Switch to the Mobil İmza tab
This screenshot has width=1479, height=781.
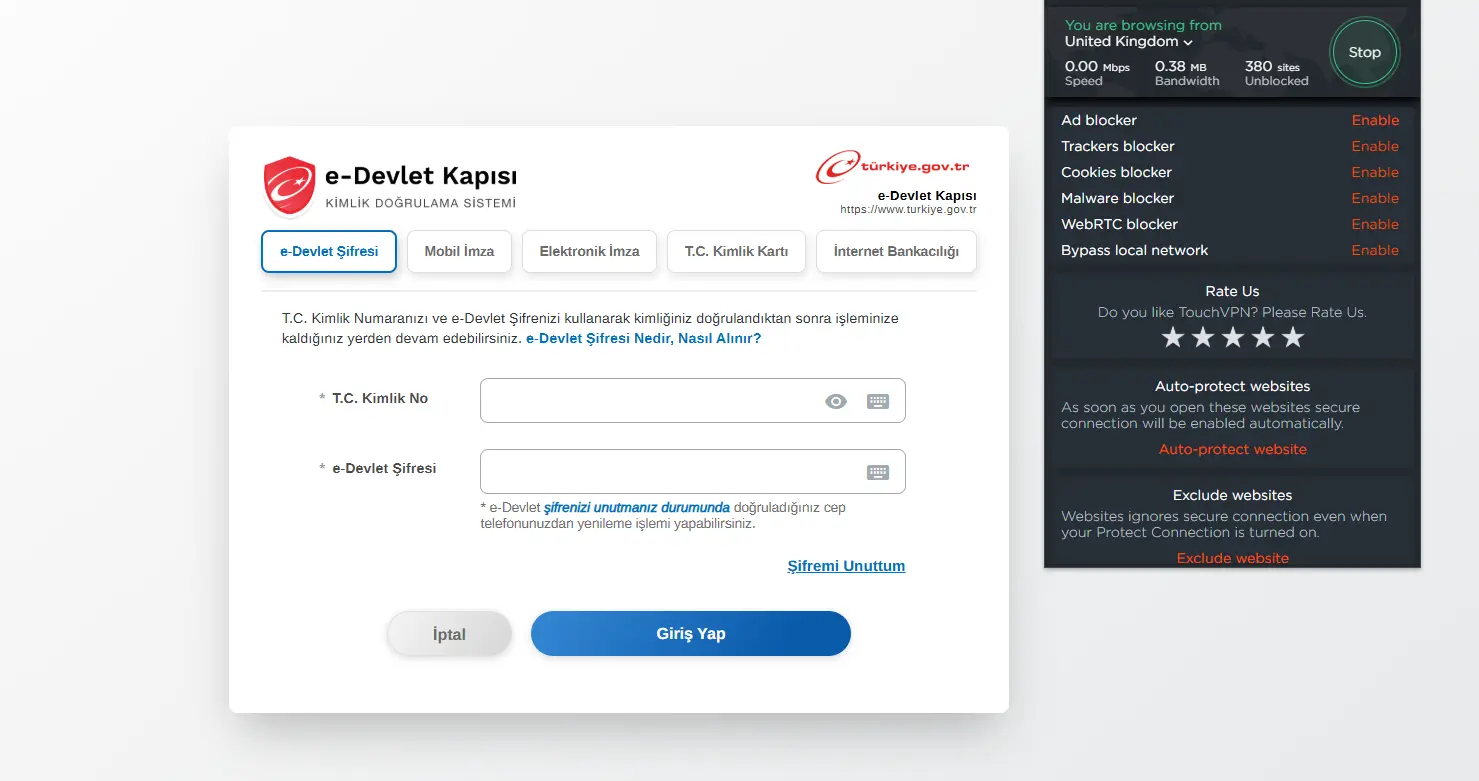tap(459, 251)
